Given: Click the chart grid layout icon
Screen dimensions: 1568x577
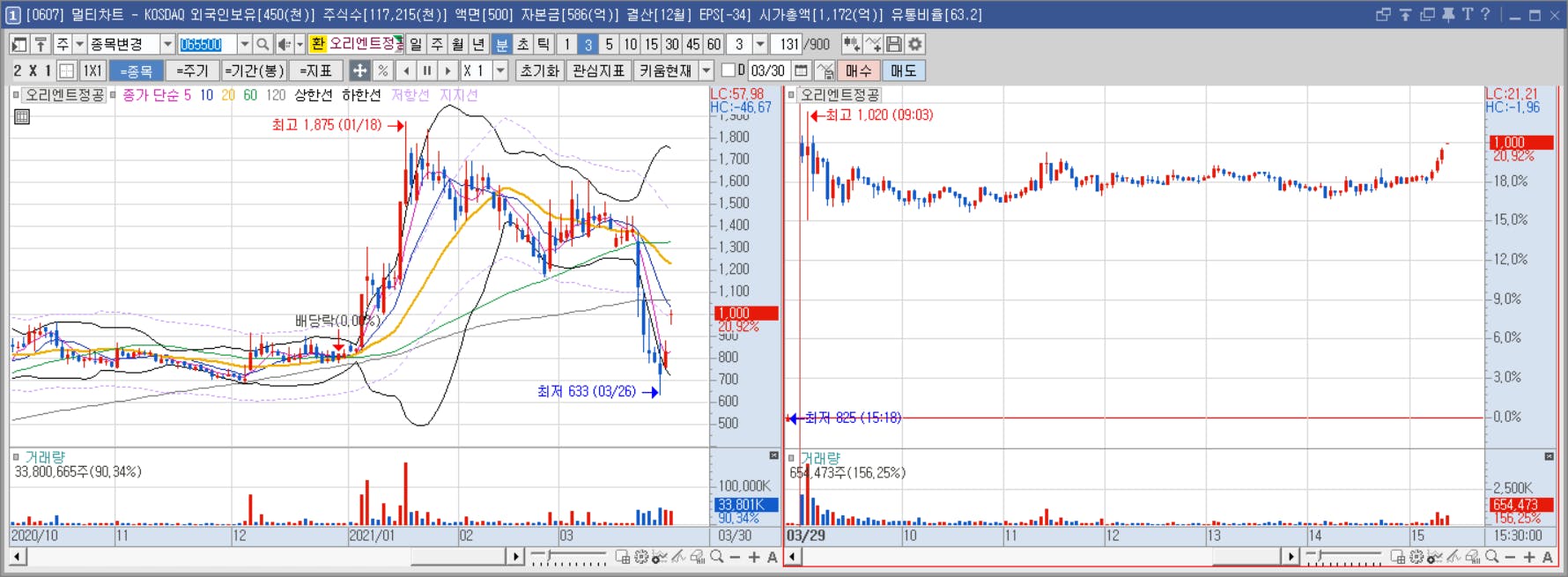Looking at the screenshot, I should (66, 70).
